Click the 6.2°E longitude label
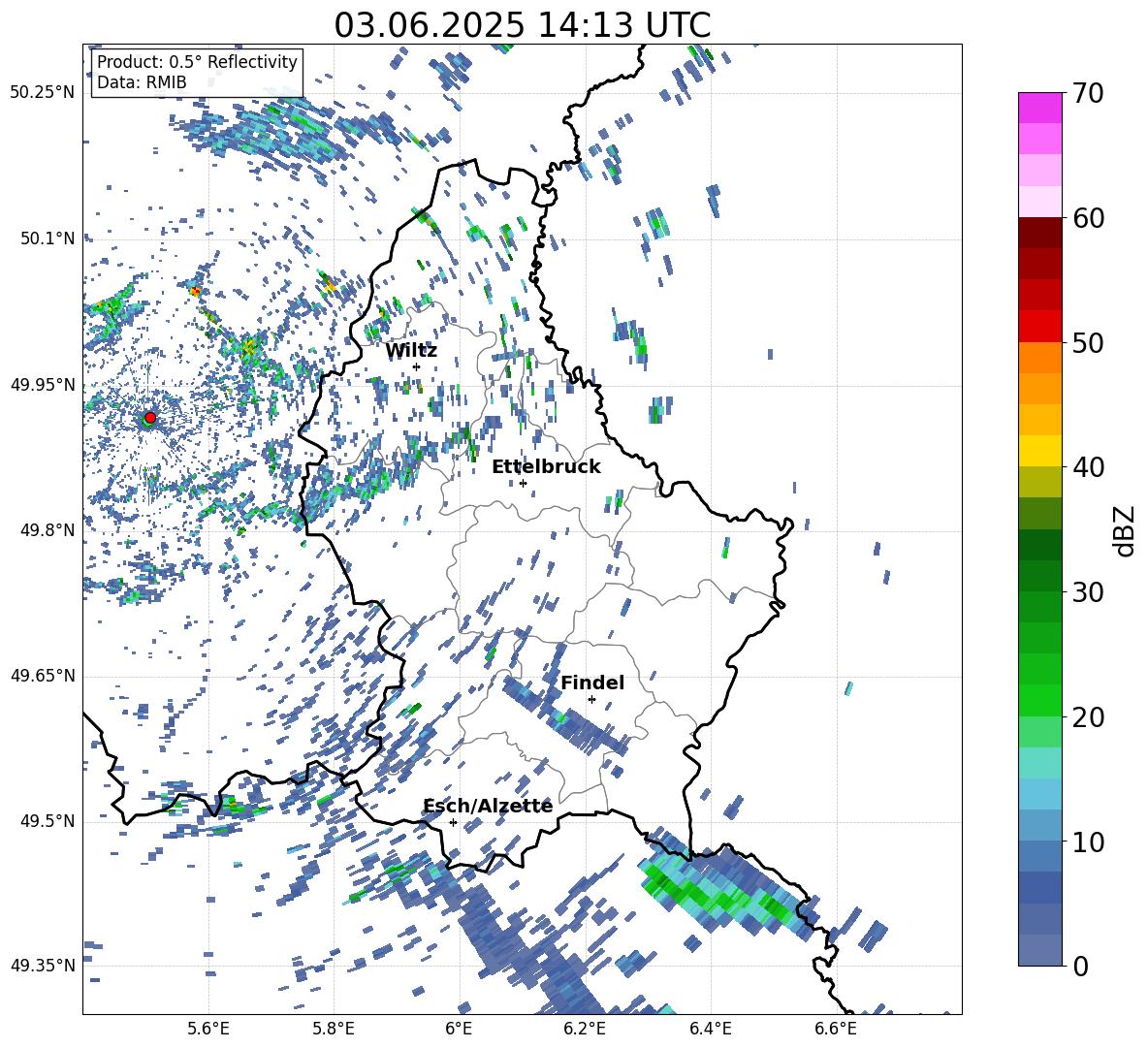 click(585, 1029)
